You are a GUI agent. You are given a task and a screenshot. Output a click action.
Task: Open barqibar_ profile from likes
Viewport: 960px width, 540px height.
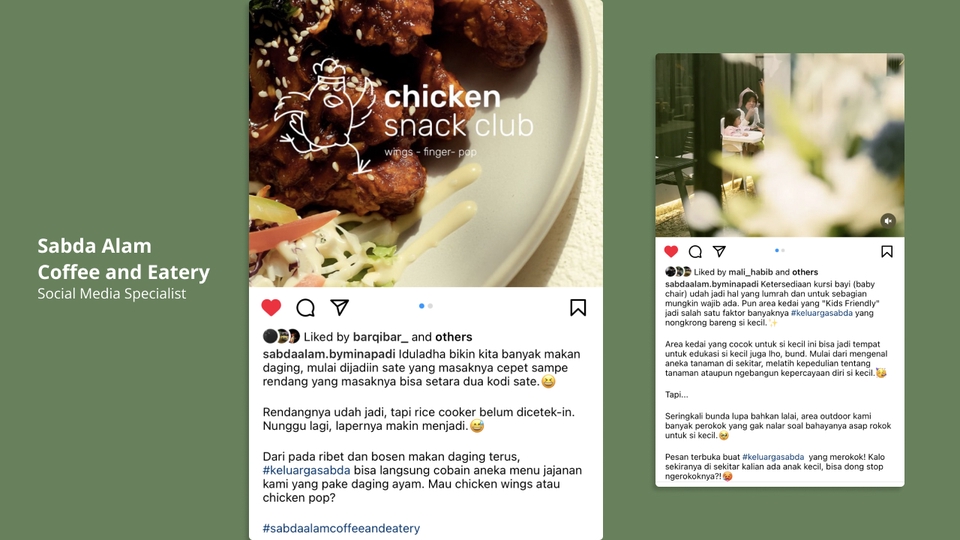click(380, 337)
